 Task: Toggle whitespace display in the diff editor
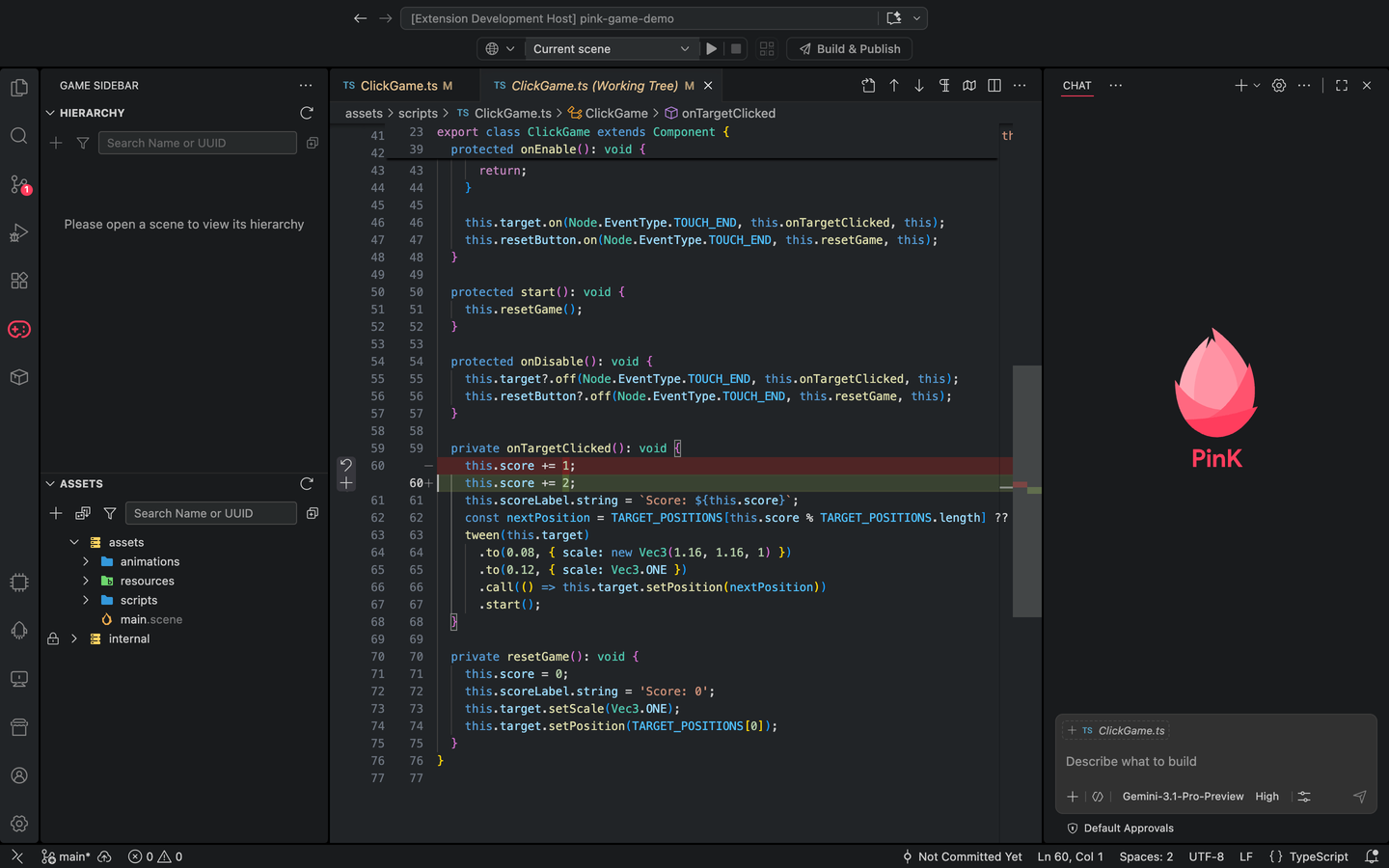pos(944,86)
